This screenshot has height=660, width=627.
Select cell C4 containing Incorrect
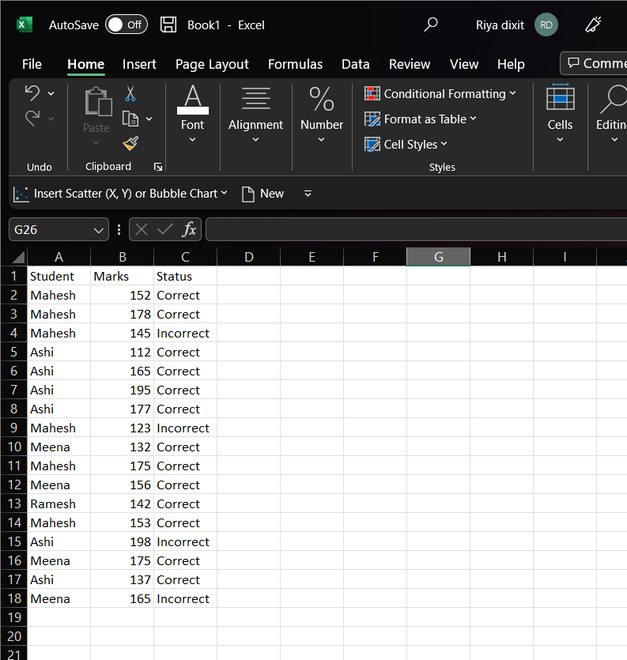pyautogui.click(x=184, y=333)
